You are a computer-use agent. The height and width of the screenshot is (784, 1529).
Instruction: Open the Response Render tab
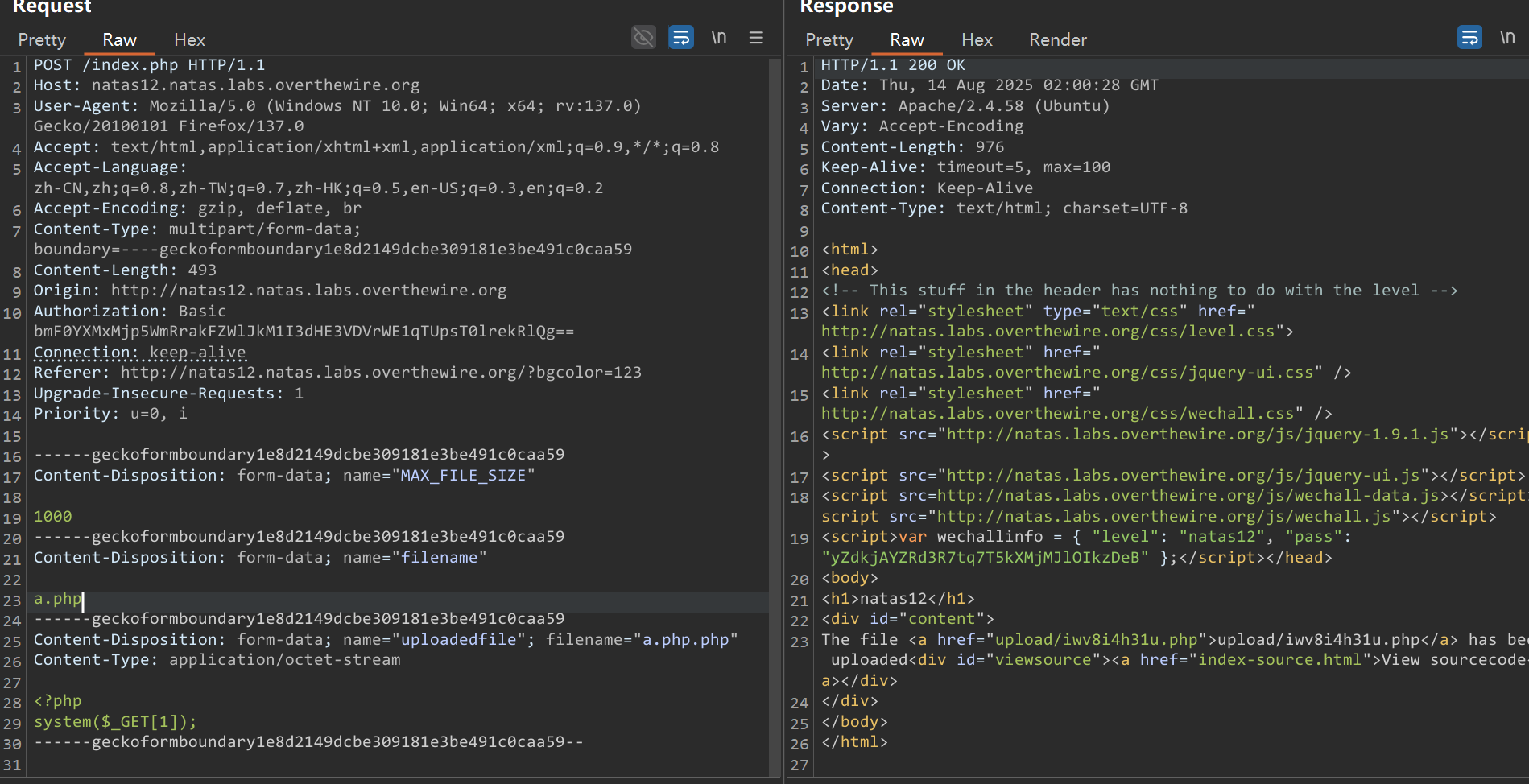1058,39
